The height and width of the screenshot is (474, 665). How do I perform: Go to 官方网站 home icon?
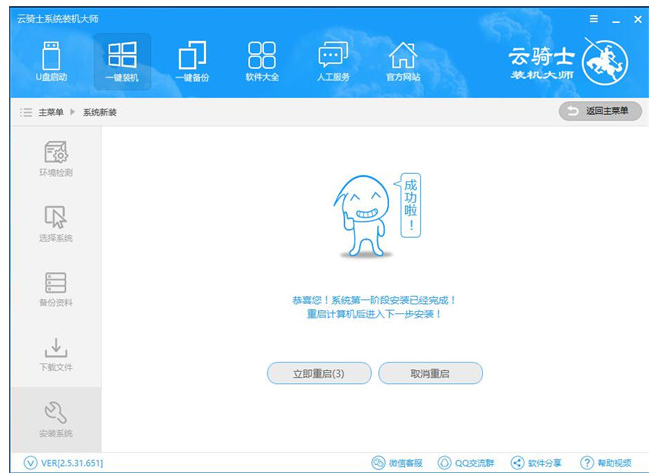(403, 62)
